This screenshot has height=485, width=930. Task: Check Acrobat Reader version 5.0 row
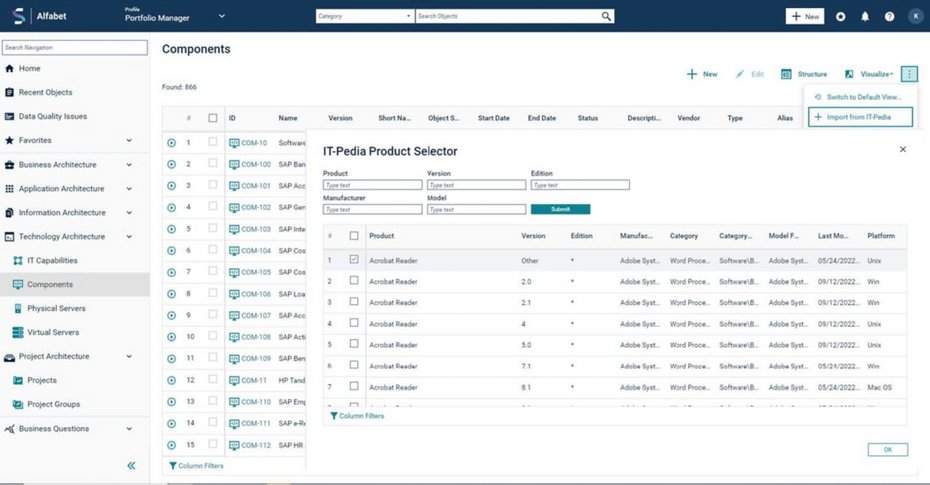tap(354, 344)
